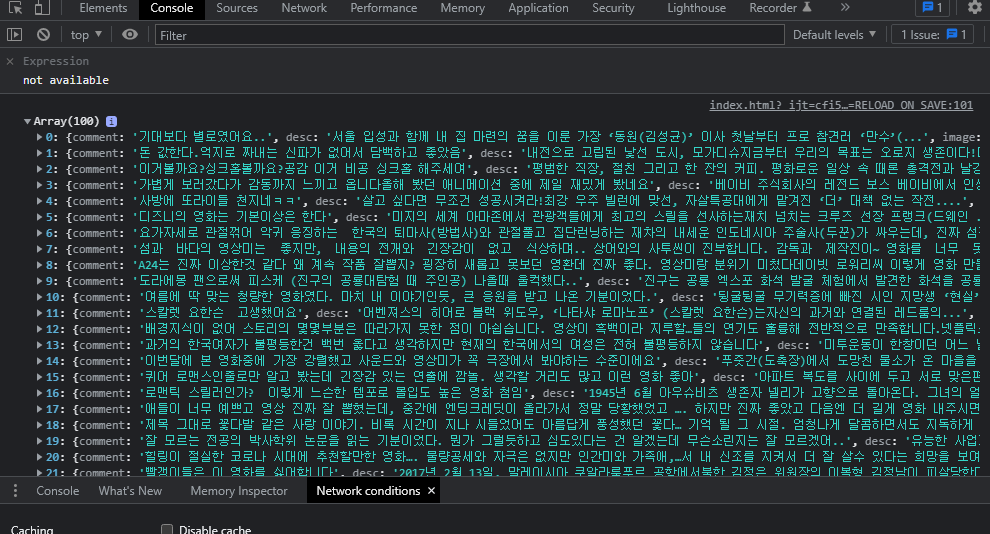This screenshot has height=534, width=990.
Task: Open the Application tab
Action: [538, 8]
